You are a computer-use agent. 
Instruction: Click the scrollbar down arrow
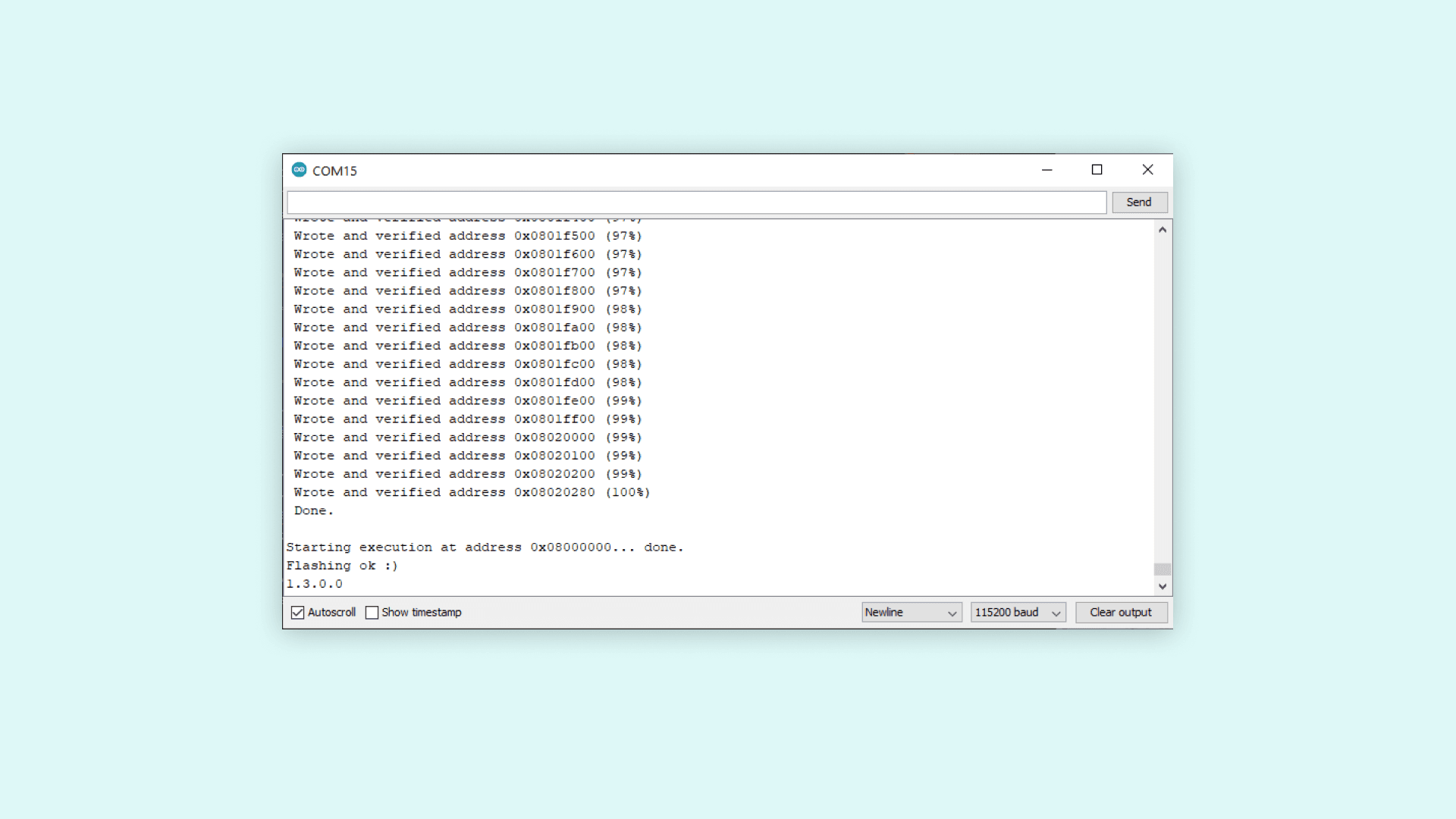pyautogui.click(x=1162, y=586)
